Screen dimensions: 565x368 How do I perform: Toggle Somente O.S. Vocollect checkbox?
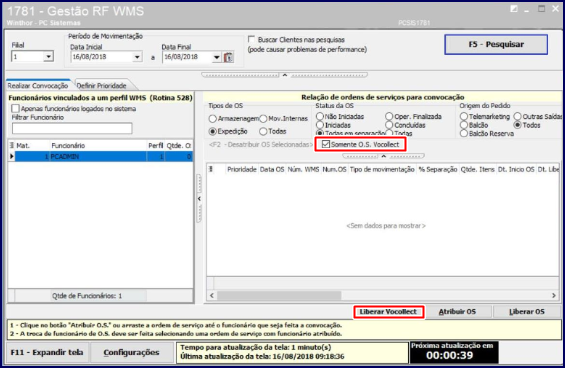326,144
